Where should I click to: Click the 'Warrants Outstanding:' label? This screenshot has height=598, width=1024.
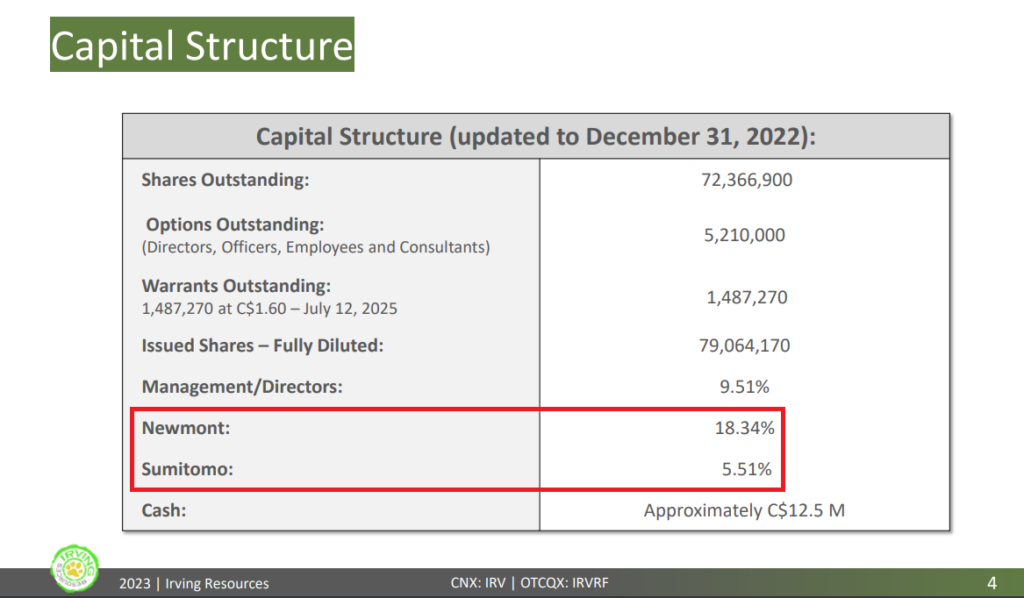click(x=236, y=286)
